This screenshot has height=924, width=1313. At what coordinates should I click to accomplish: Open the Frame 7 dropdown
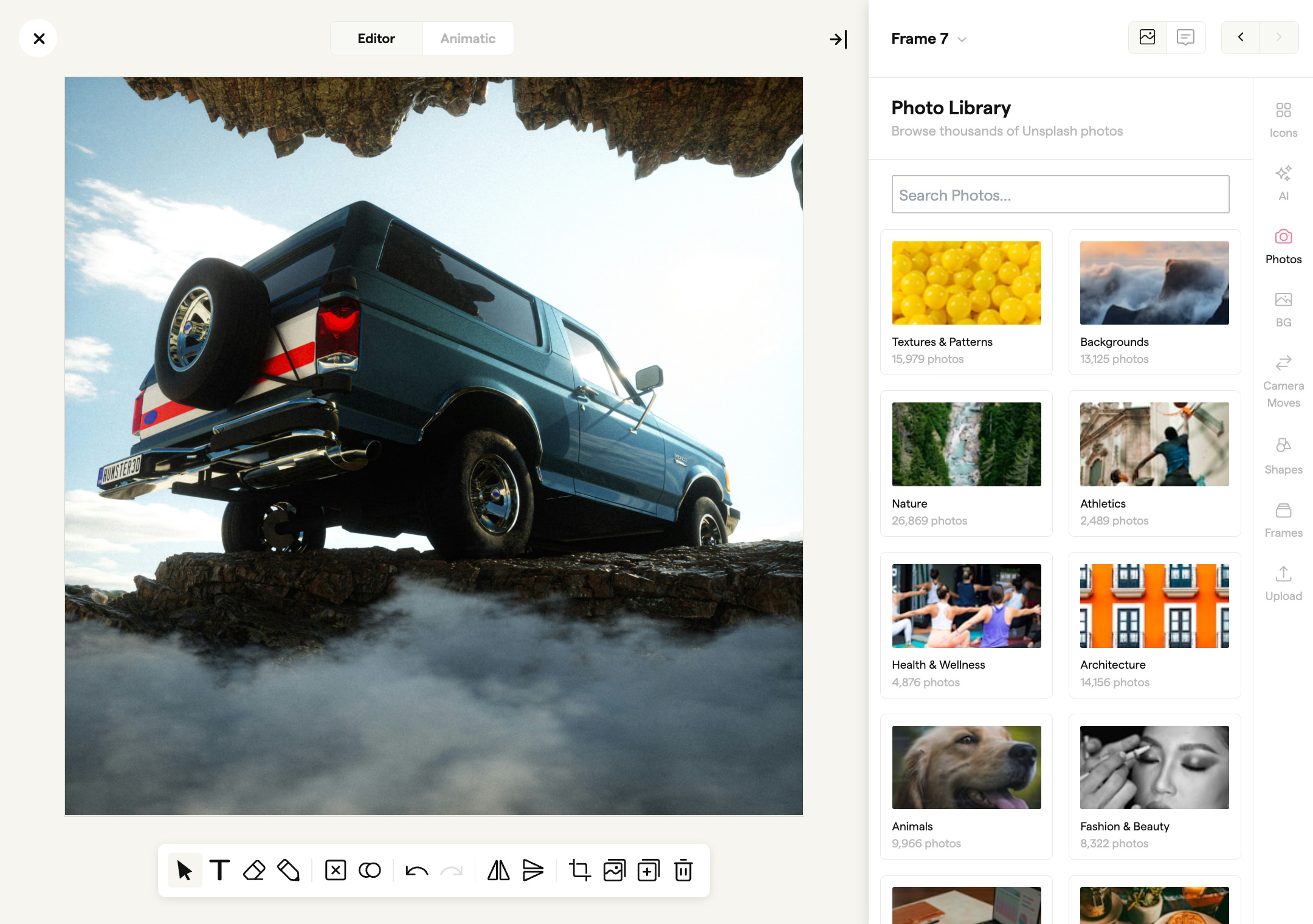click(x=928, y=38)
